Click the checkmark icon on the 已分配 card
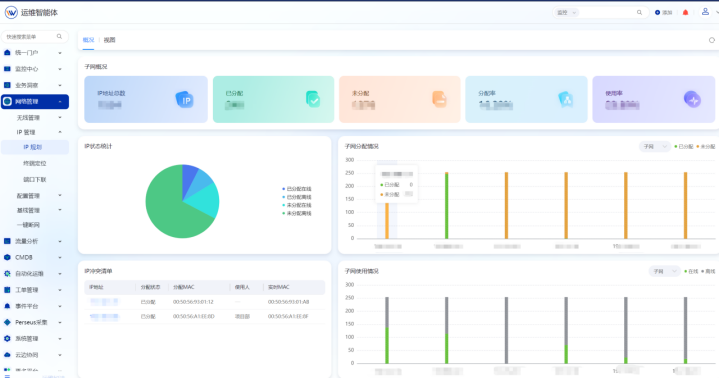 (x=313, y=99)
